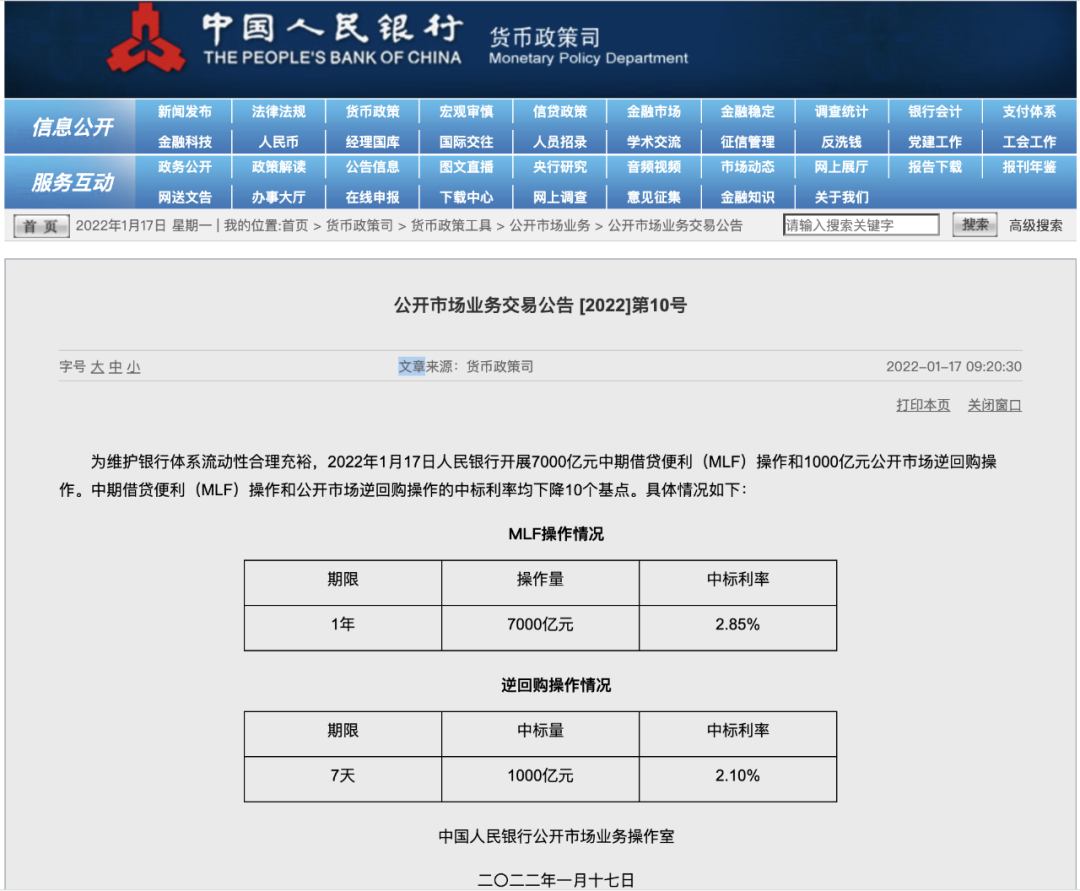Click the 2.85% rate cell
This screenshot has height=891, width=1080.
(738, 628)
